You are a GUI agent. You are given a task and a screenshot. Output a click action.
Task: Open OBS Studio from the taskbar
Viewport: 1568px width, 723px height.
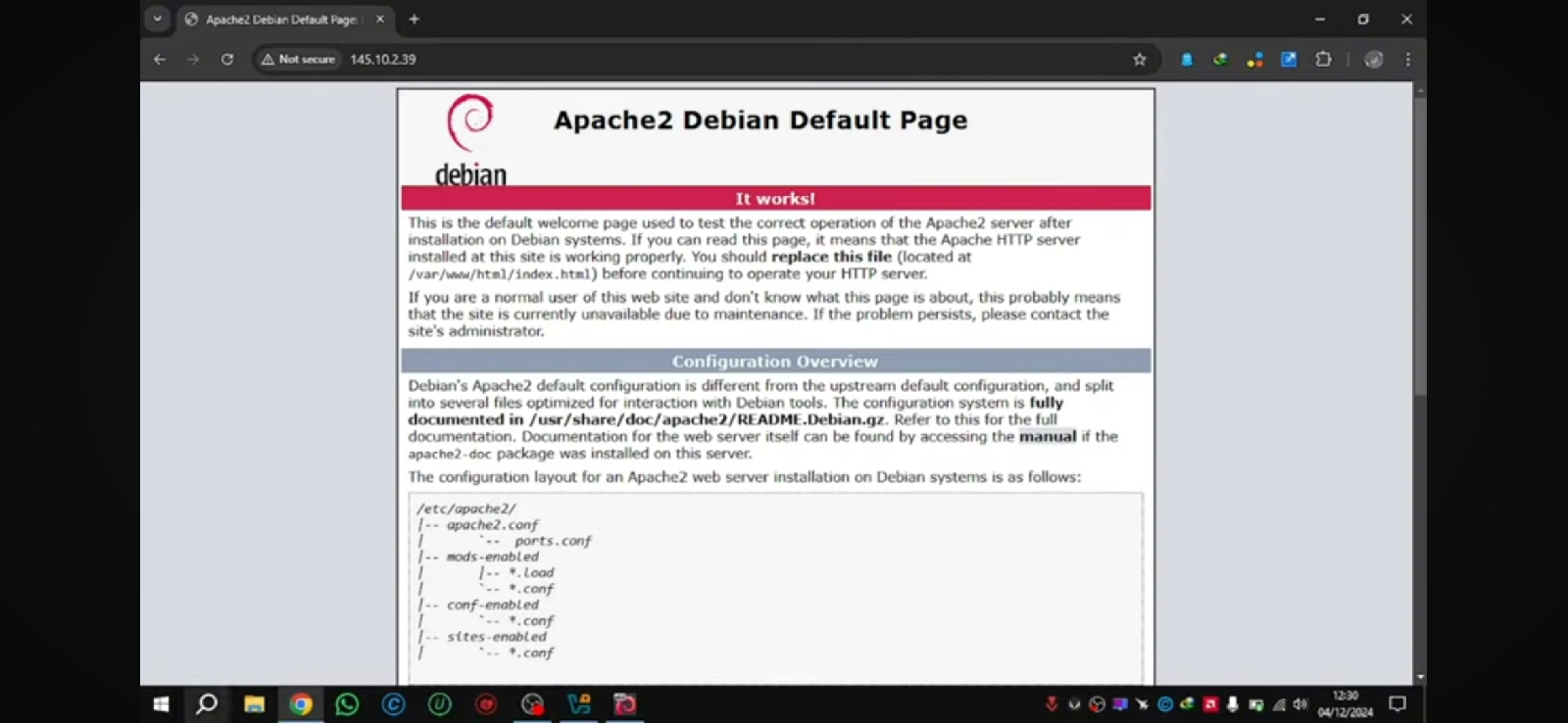pyautogui.click(x=532, y=704)
